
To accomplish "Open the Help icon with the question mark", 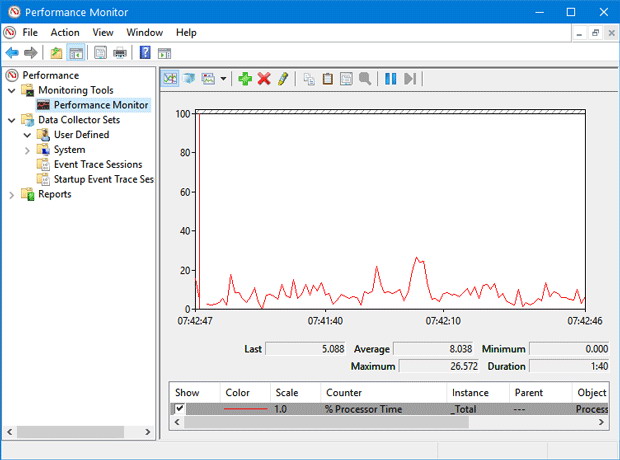I will (x=145, y=53).
